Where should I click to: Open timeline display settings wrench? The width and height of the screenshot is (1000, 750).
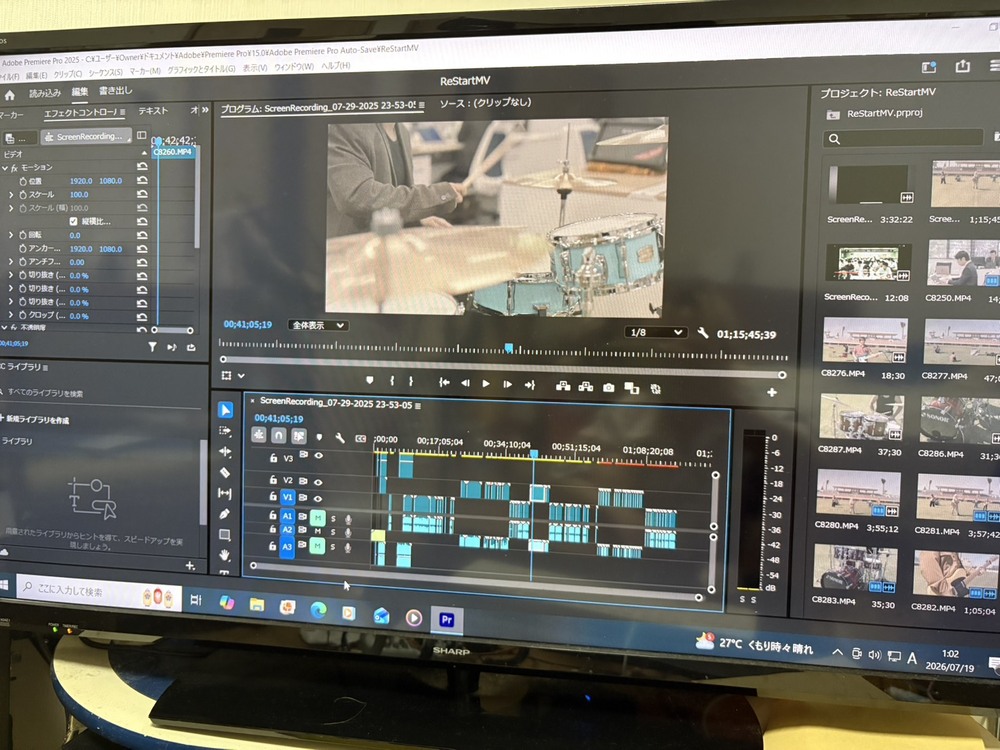point(340,438)
